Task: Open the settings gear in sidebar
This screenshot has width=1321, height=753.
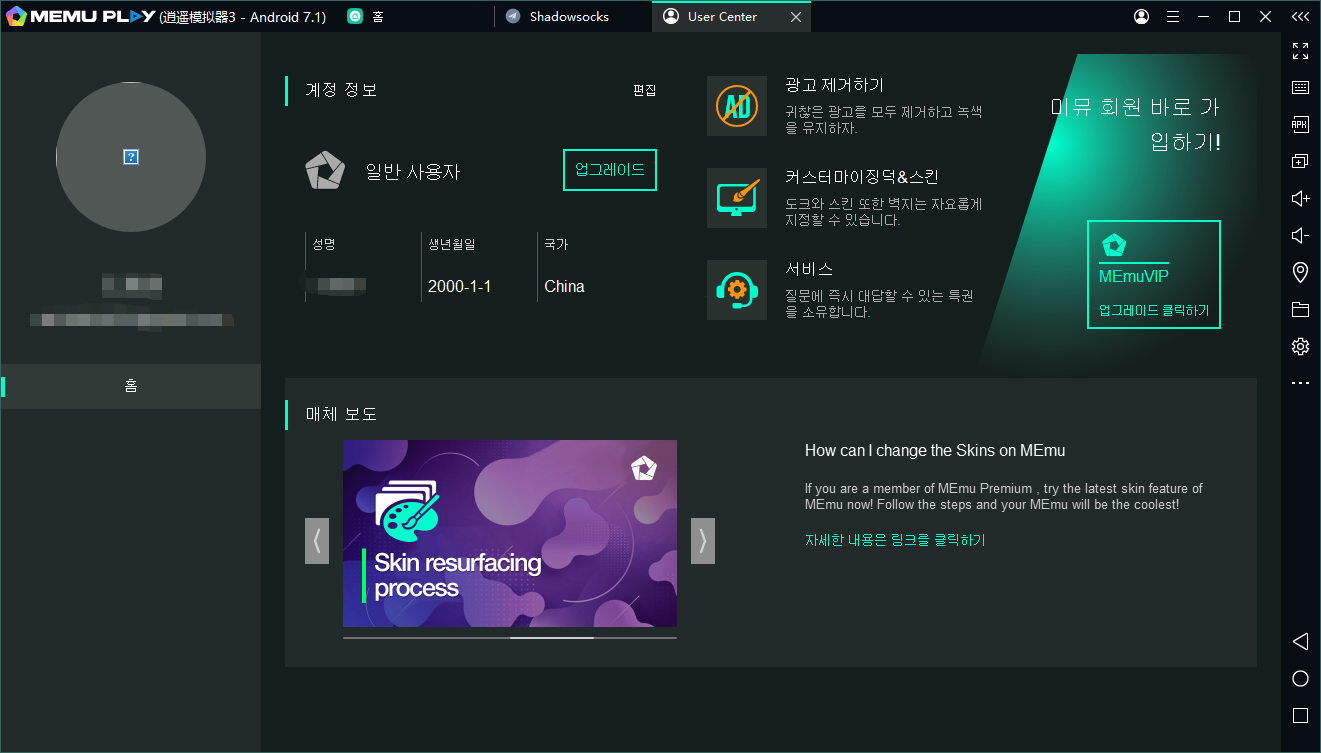Action: (x=1300, y=346)
